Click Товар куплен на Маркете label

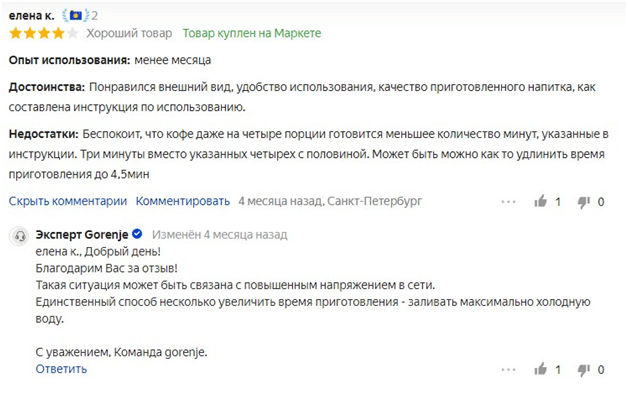pyautogui.click(x=252, y=33)
